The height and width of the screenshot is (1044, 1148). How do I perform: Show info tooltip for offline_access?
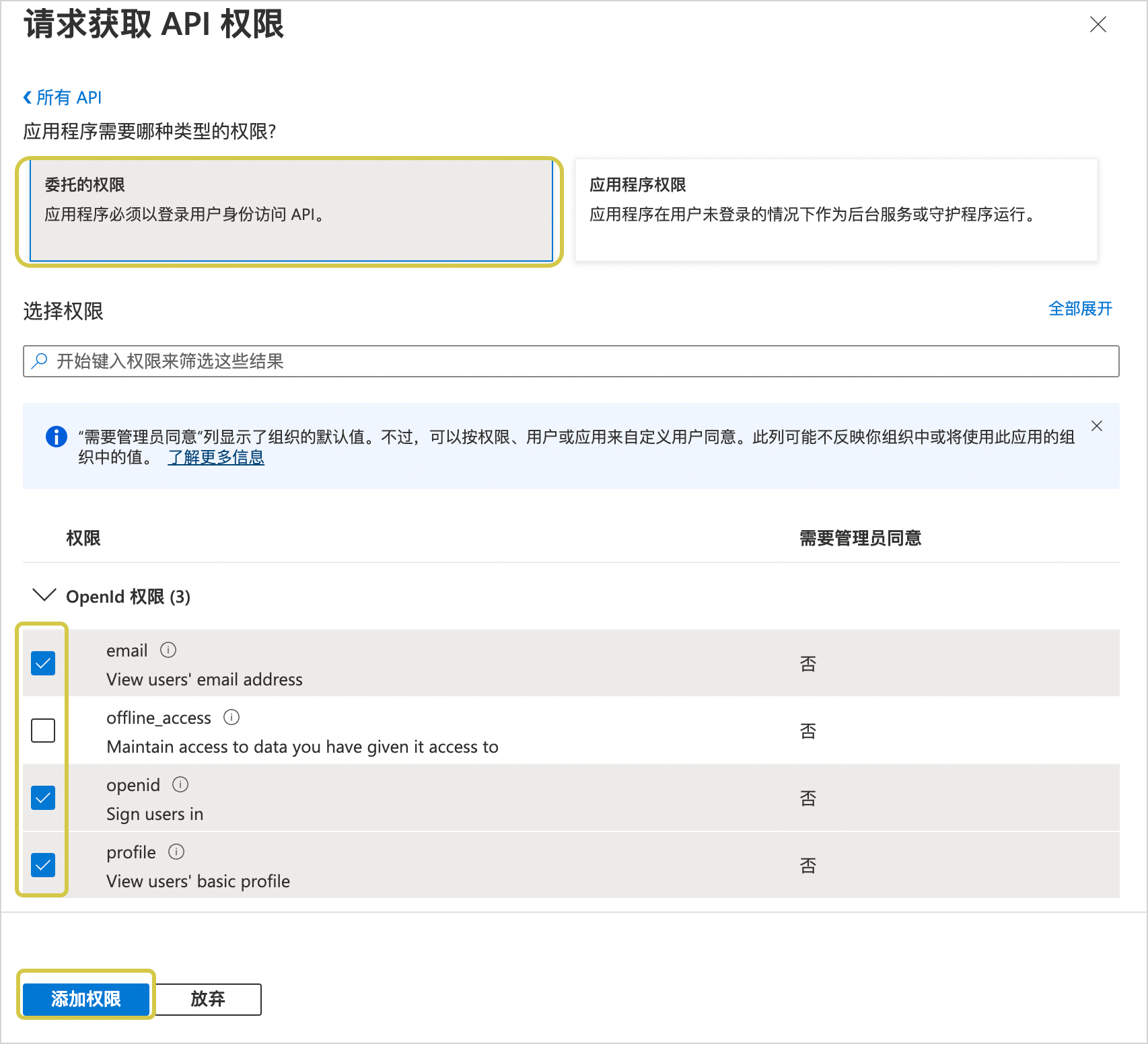[x=231, y=717]
